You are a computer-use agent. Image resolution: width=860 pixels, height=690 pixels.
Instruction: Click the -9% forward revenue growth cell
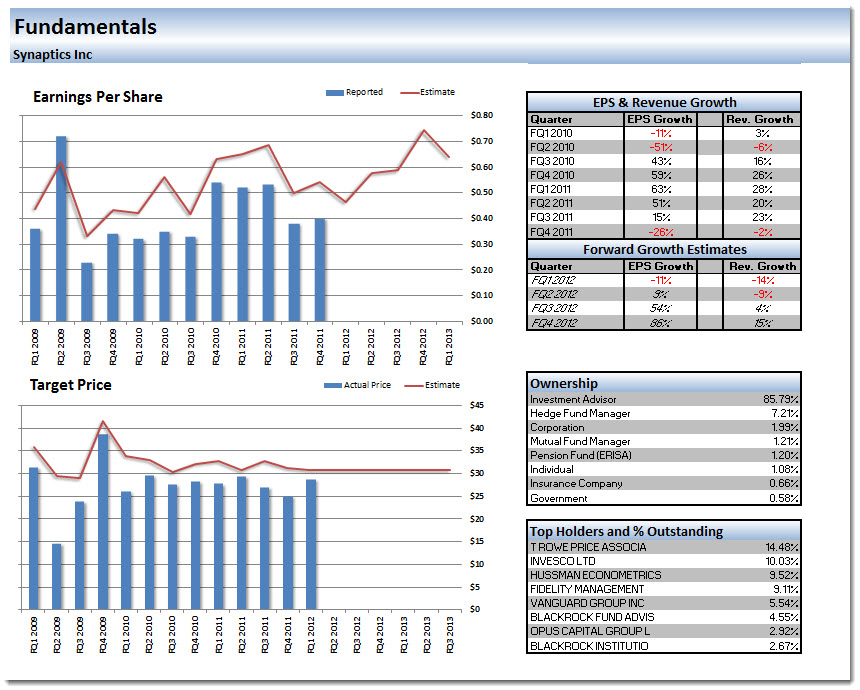click(x=762, y=295)
